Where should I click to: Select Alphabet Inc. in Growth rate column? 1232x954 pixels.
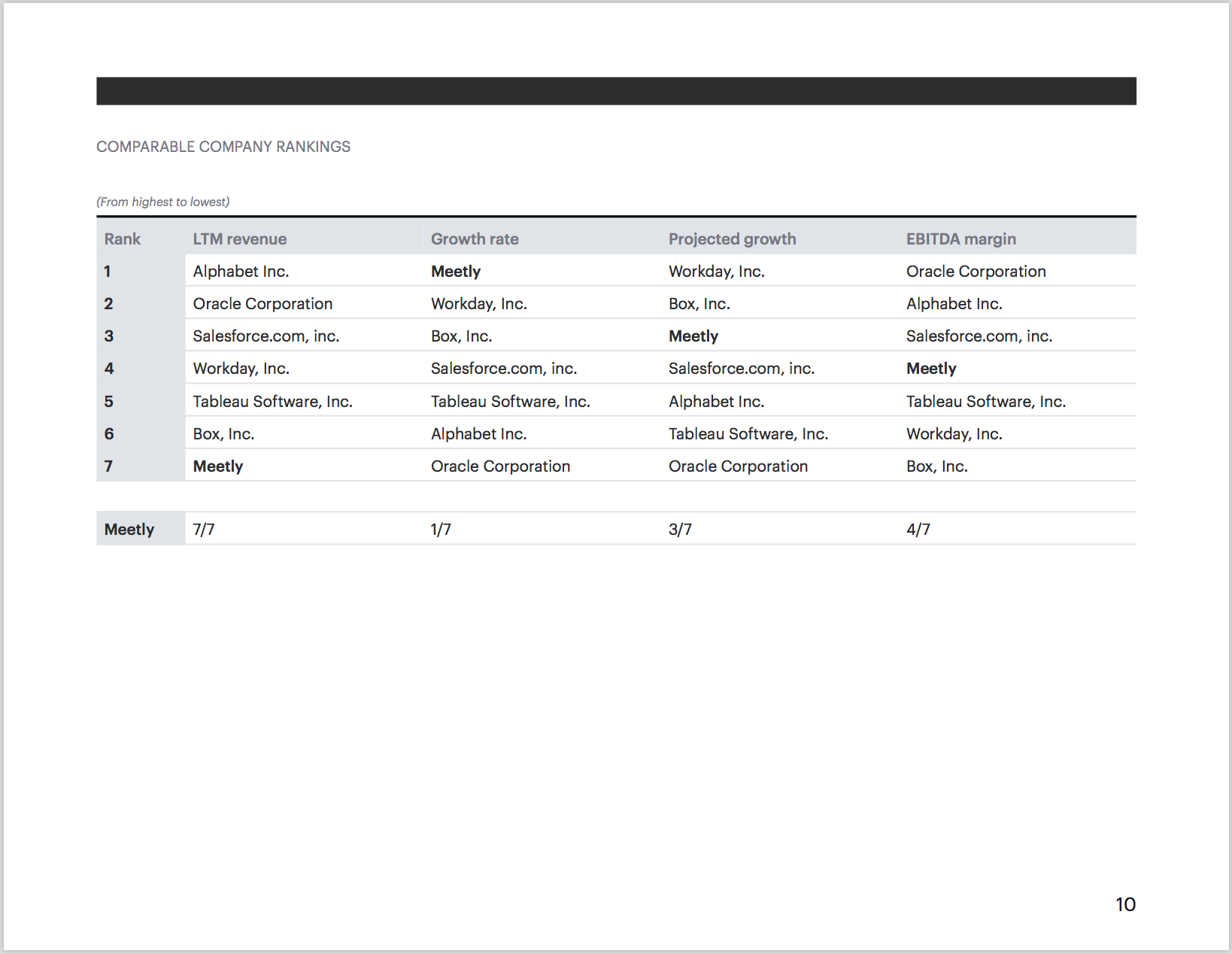pos(479,434)
